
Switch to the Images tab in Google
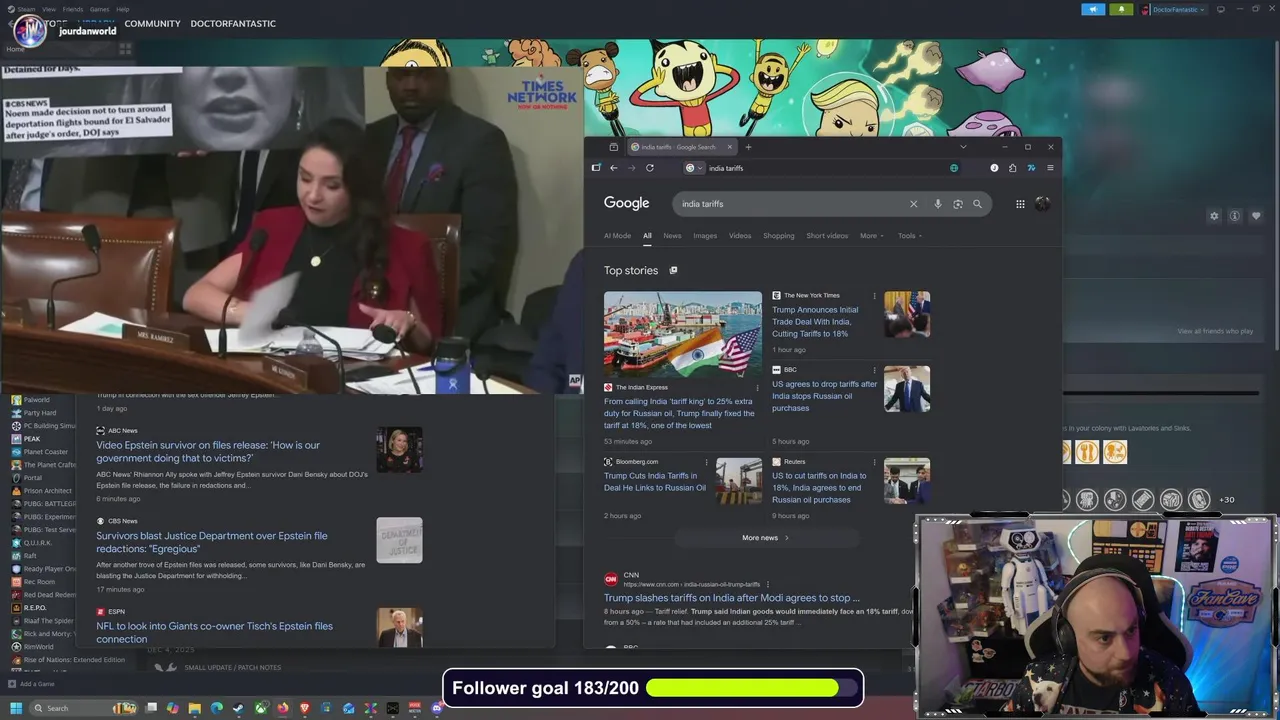coord(705,236)
